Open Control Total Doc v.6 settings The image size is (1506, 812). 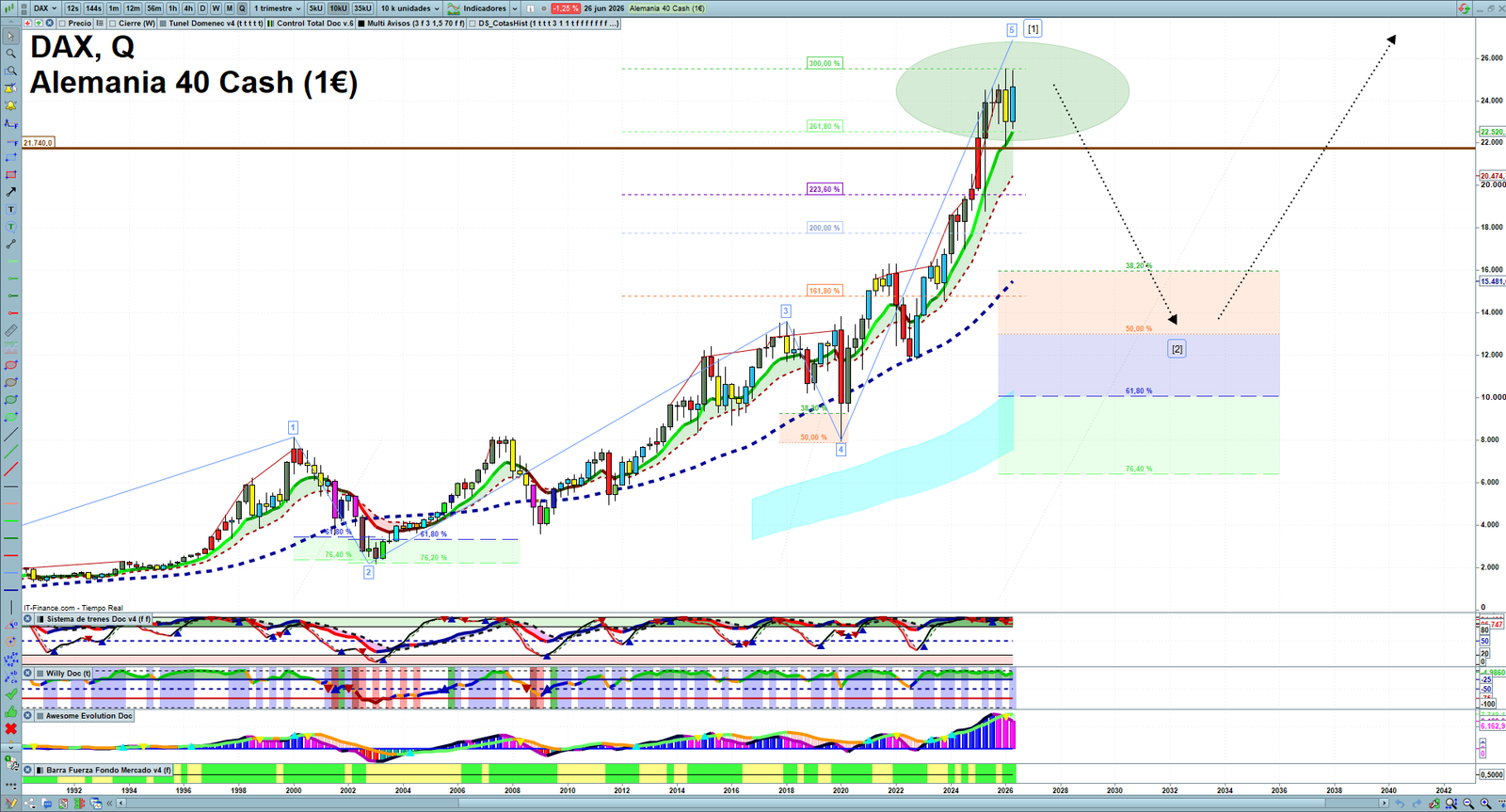[311, 23]
